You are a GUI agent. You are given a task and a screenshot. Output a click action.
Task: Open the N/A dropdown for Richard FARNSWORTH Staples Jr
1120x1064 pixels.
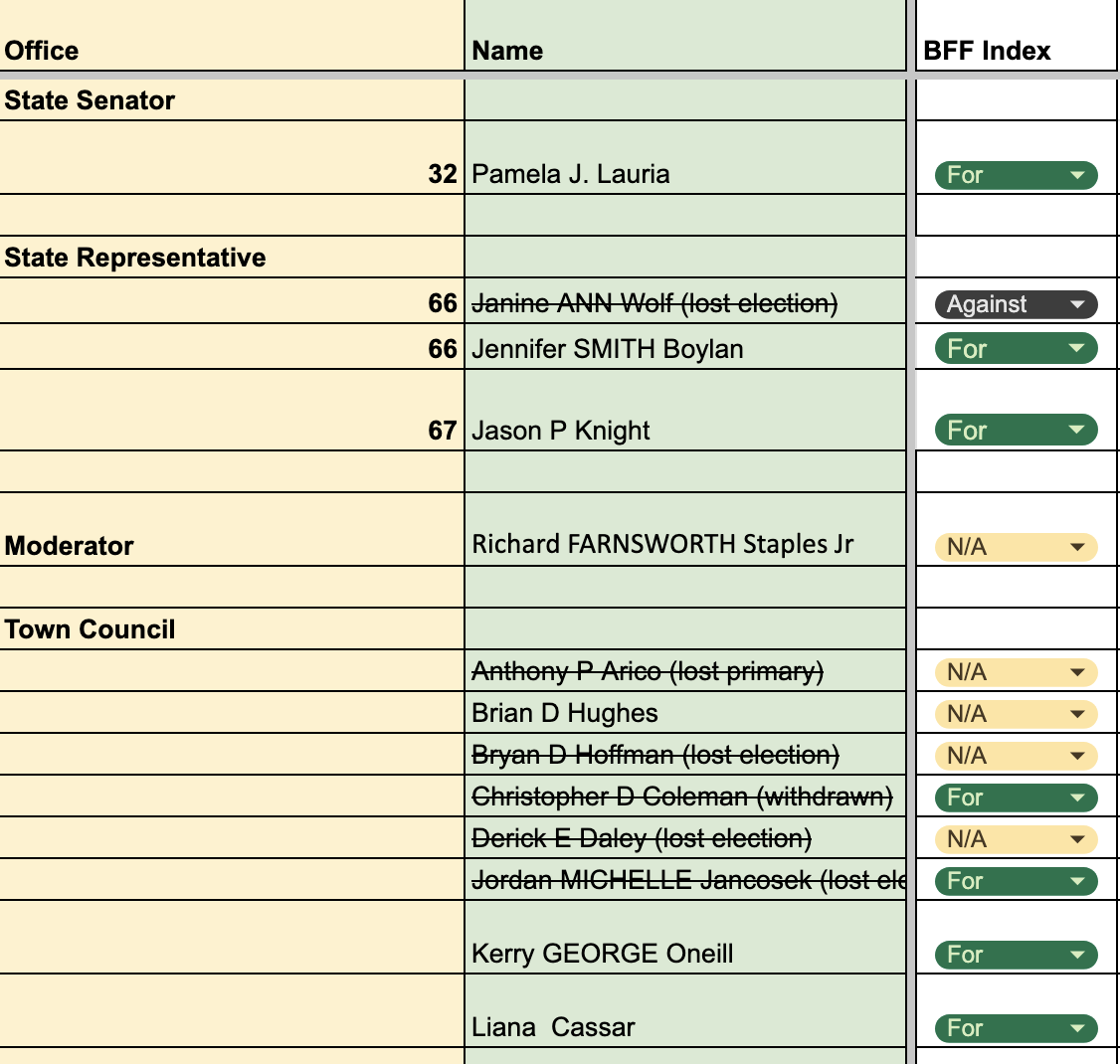[1016, 547]
